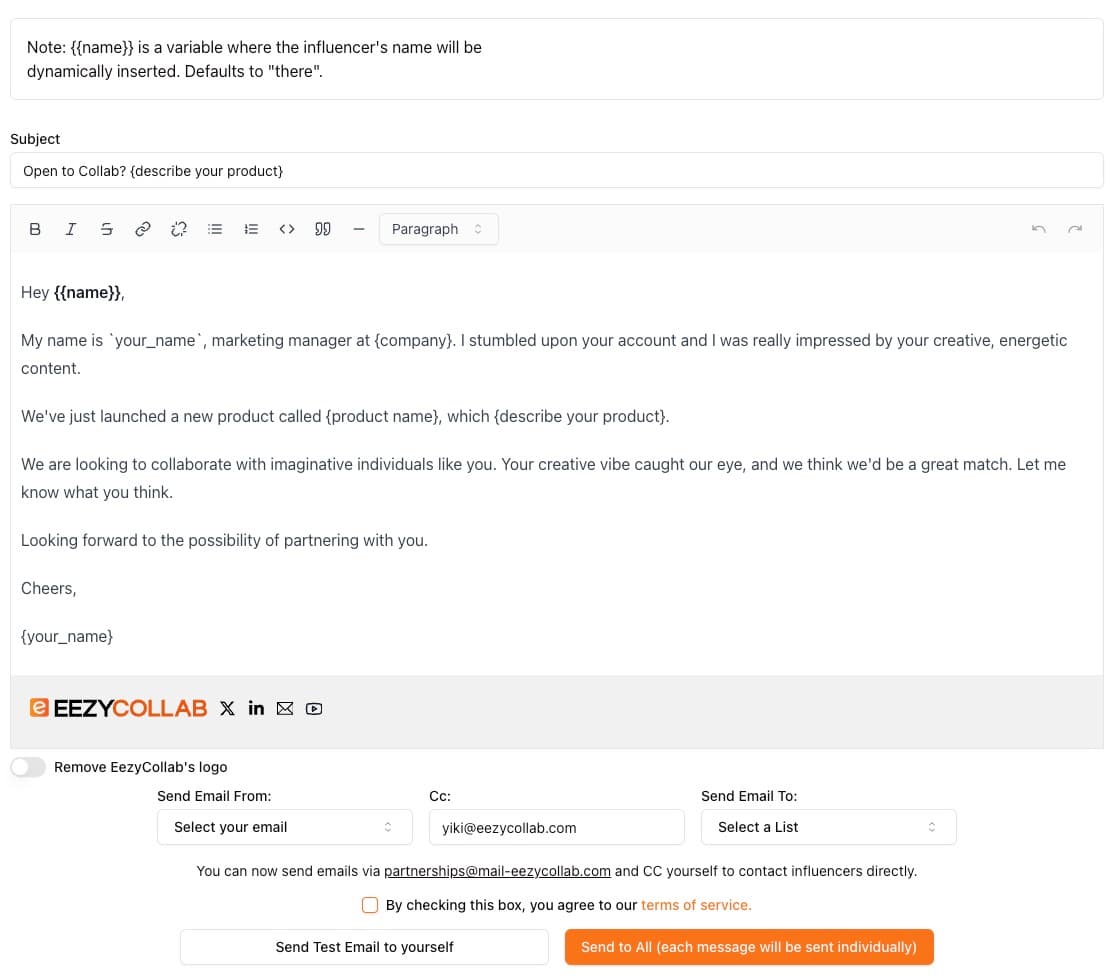Open the Paragraph style dropdown

click(x=438, y=229)
